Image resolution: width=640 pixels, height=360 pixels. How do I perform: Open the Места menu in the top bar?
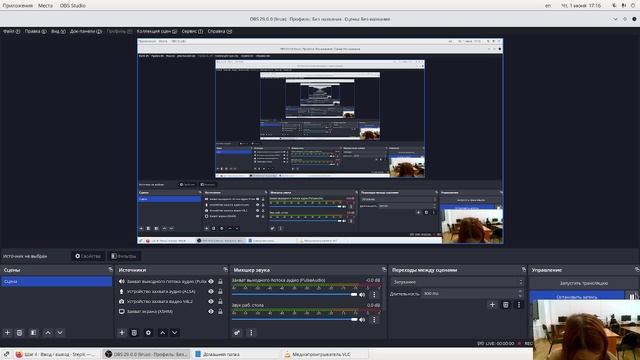coord(45,6)
